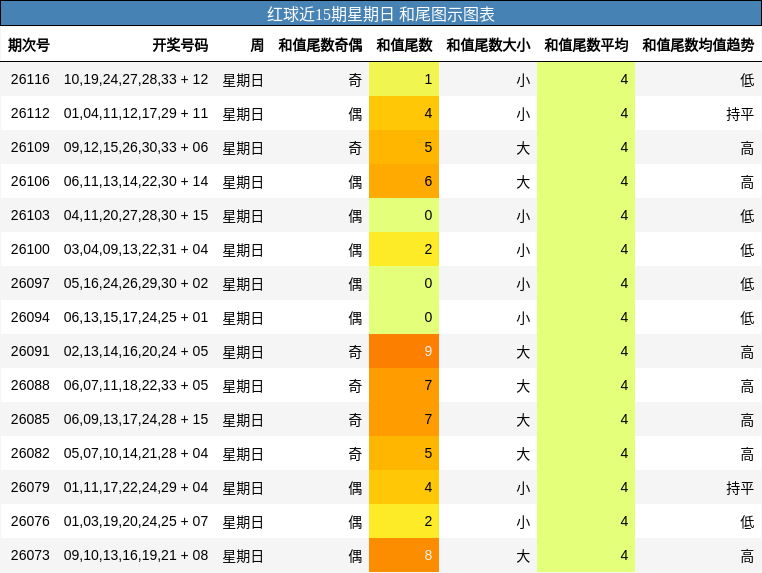Click numbers 06,11,13,14,22,30 + 14
Image resolution: width=762 pixels, height=573 pixels.
click(136, 181)
